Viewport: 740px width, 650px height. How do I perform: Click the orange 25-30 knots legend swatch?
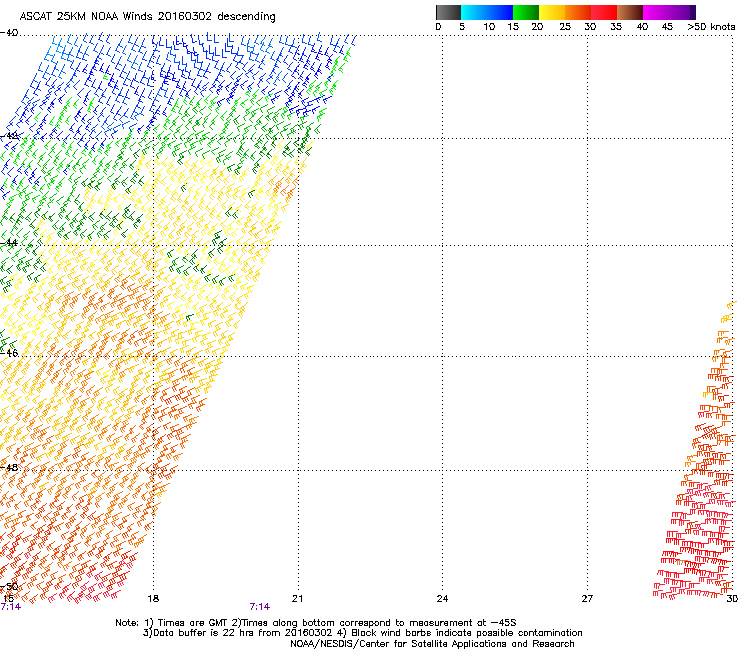click(x=578, y=12)
